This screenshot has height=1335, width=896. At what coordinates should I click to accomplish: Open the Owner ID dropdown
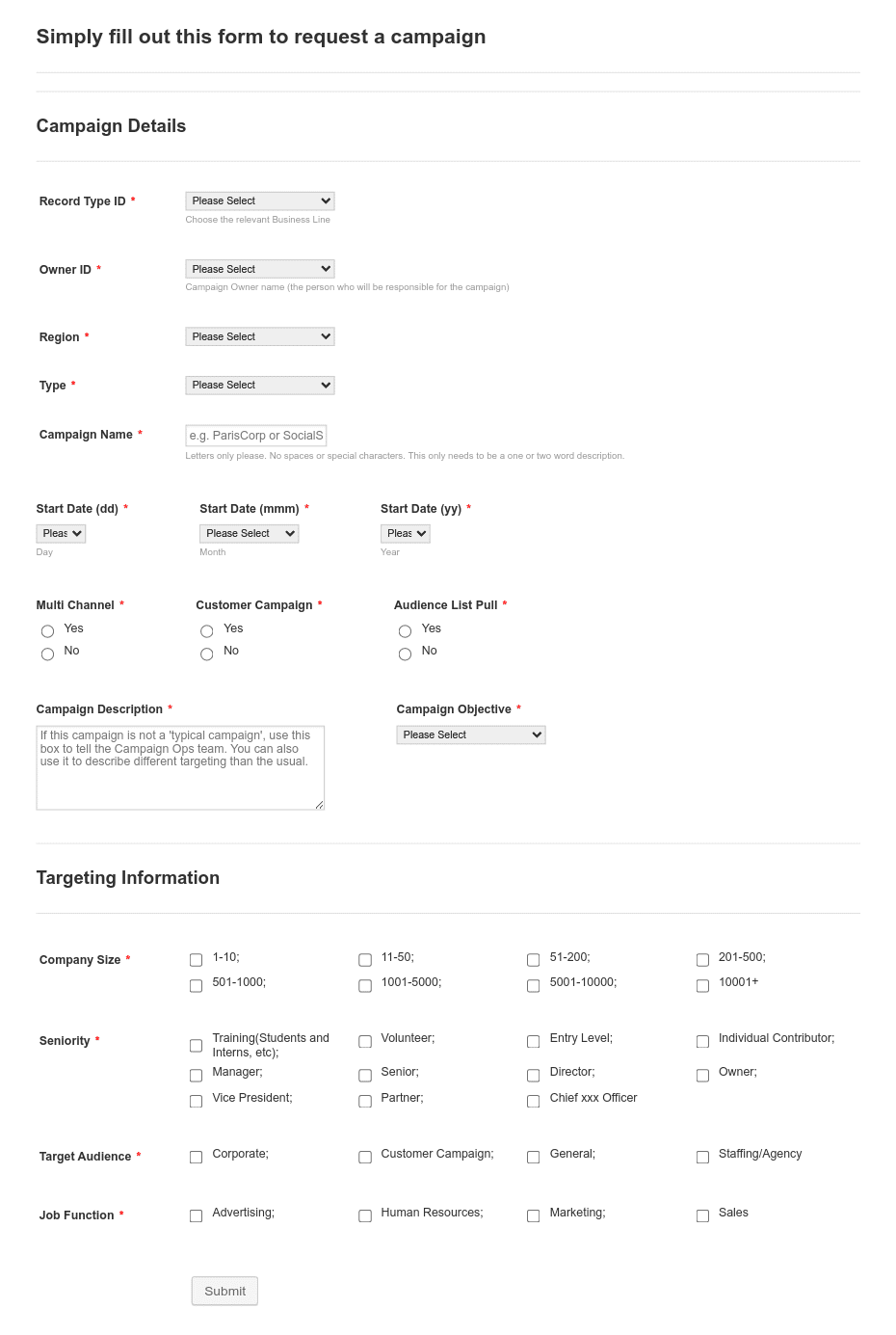click(259, 268)
